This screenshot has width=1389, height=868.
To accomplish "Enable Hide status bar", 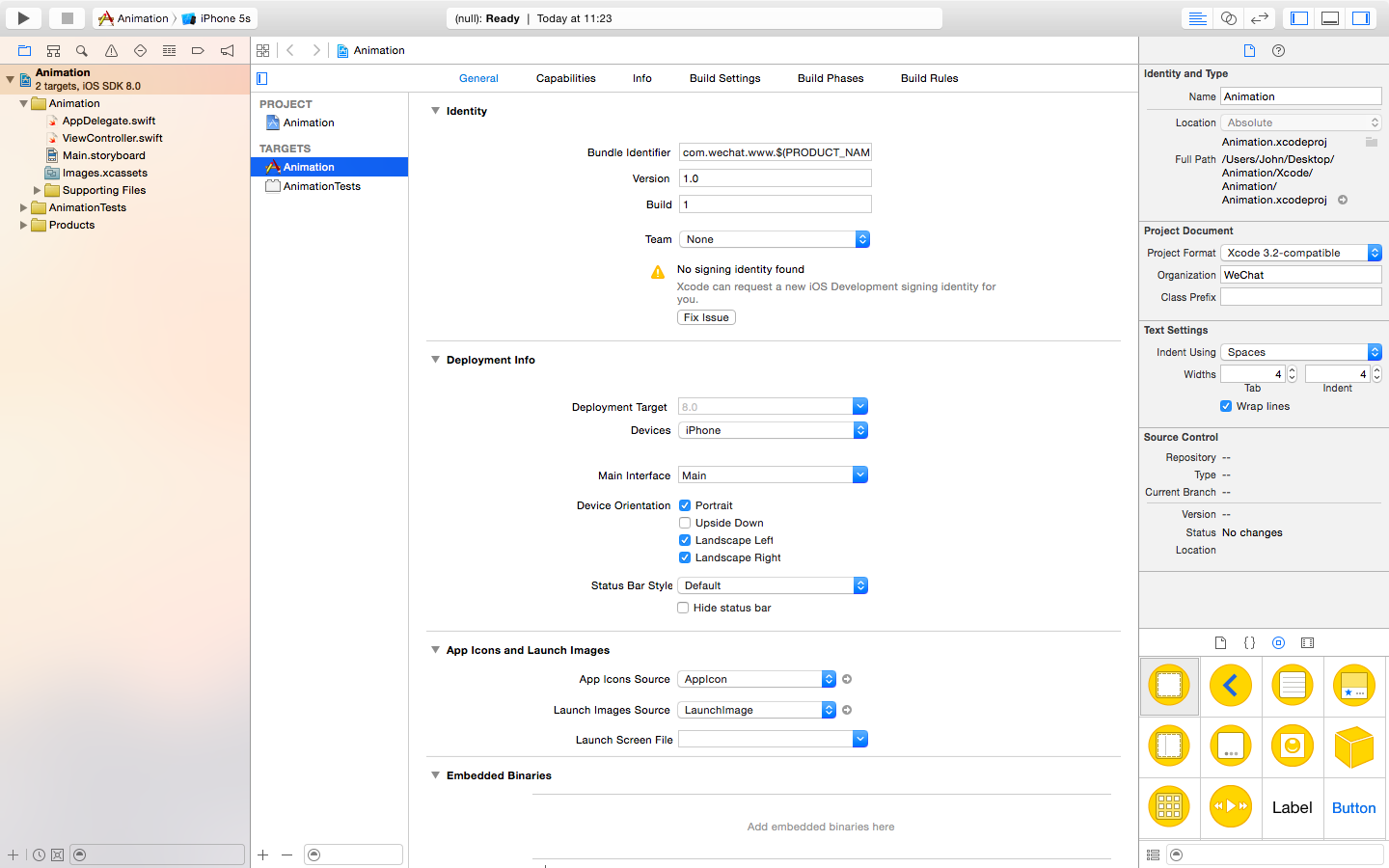I will click(683, 608).
